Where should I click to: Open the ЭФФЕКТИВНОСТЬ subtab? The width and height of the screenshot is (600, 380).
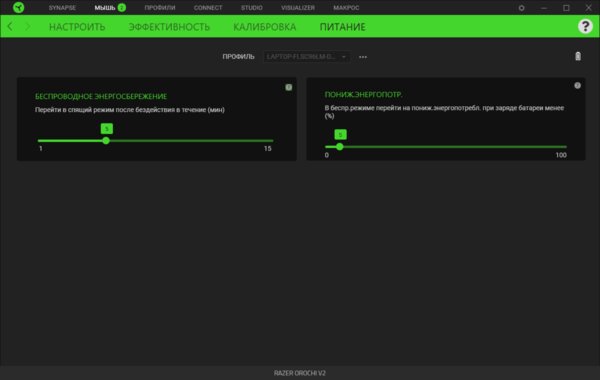(169, 27)
